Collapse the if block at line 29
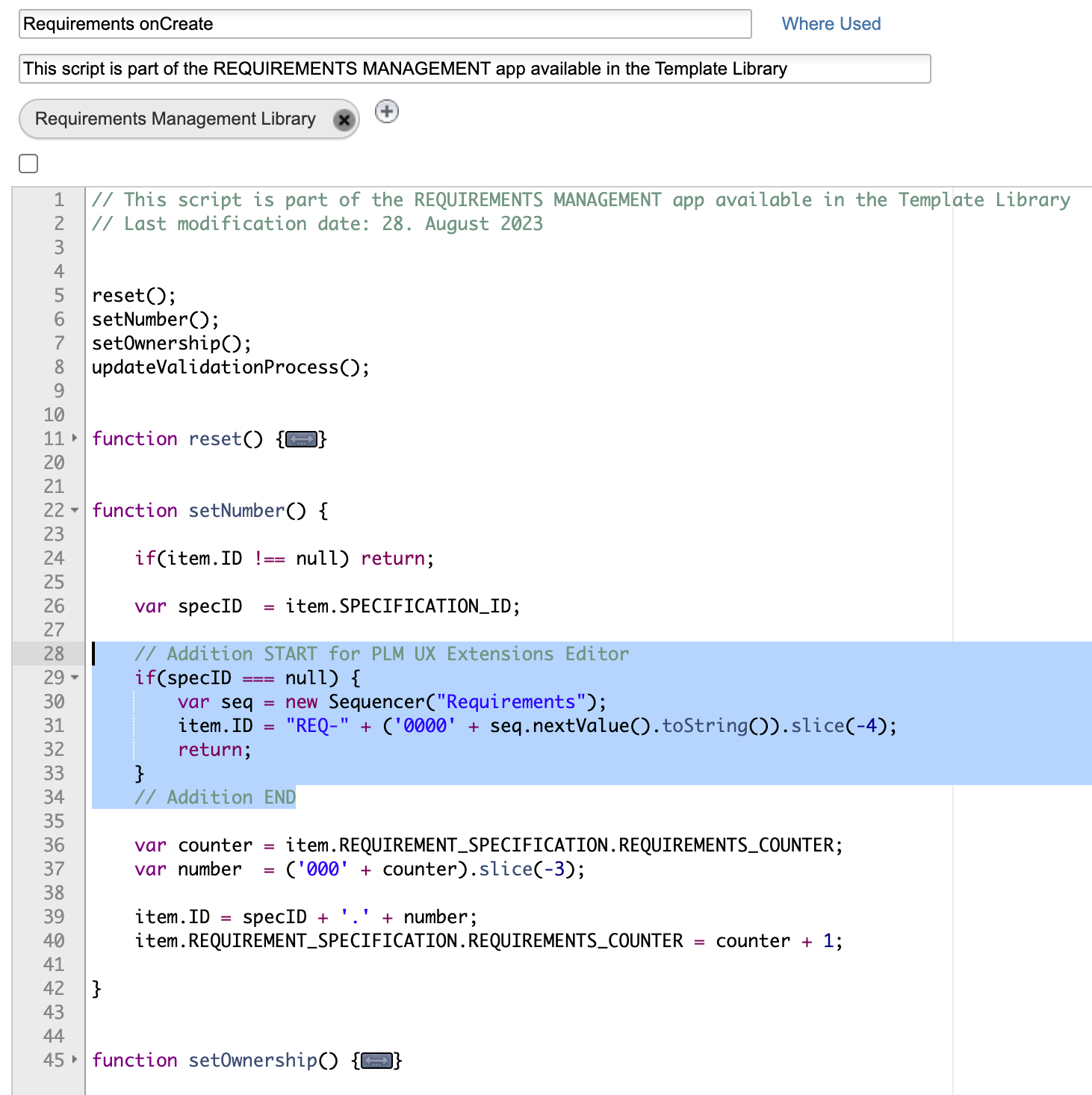 (x=75, y=677)
